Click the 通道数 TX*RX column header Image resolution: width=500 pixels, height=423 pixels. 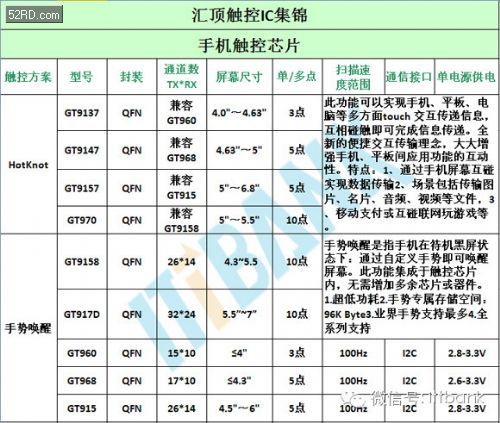[182, 77]
